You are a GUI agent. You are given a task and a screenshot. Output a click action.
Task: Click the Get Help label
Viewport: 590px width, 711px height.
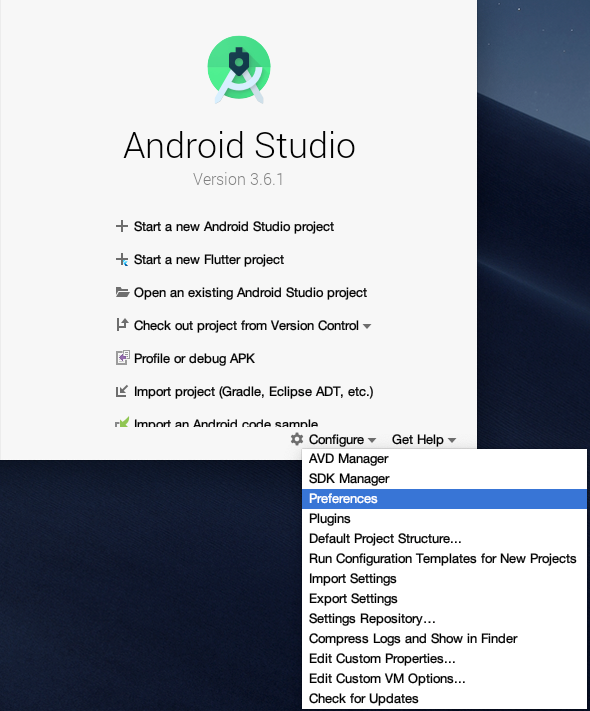(418, 439)
